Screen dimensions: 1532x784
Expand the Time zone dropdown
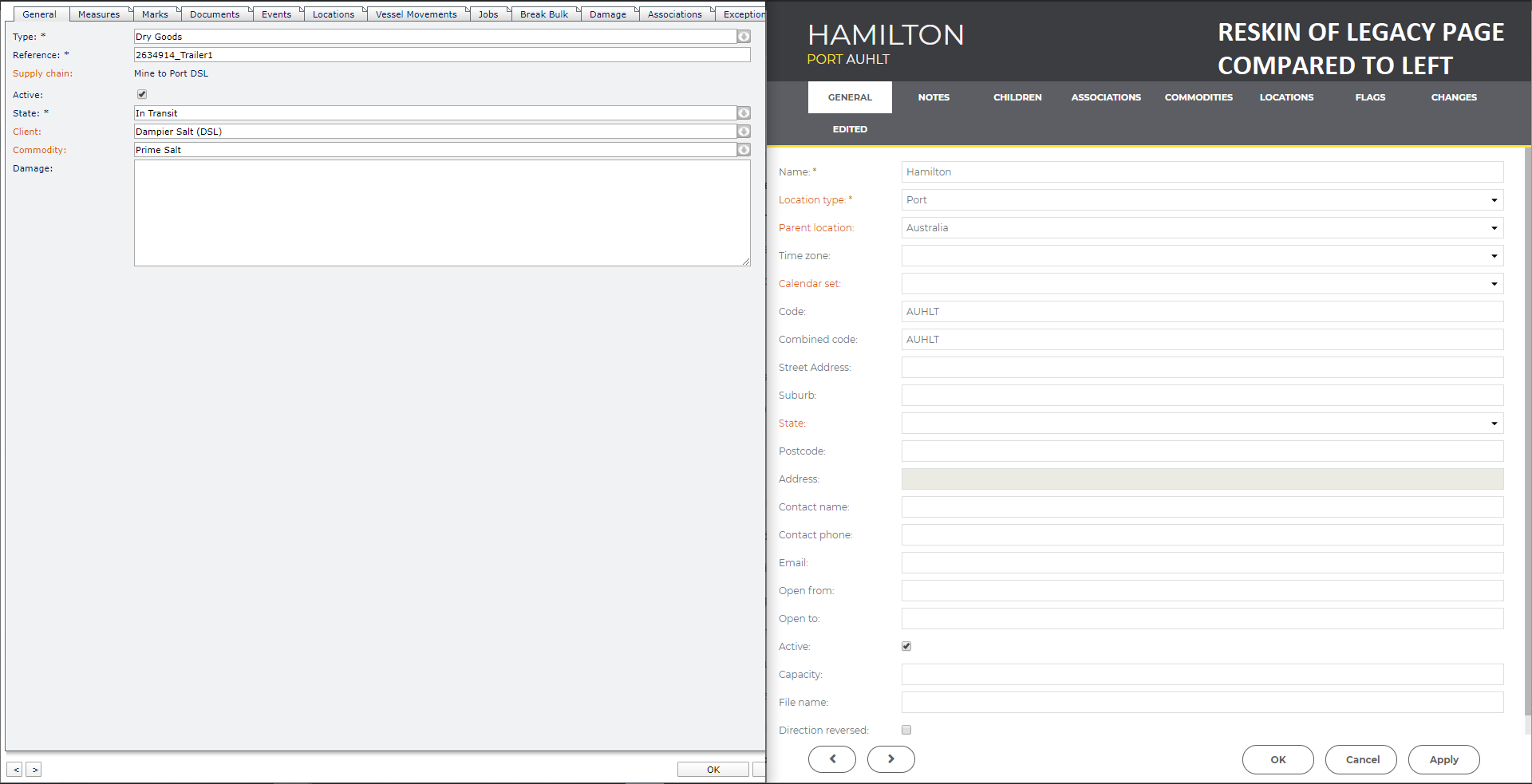click(1494, 256)
